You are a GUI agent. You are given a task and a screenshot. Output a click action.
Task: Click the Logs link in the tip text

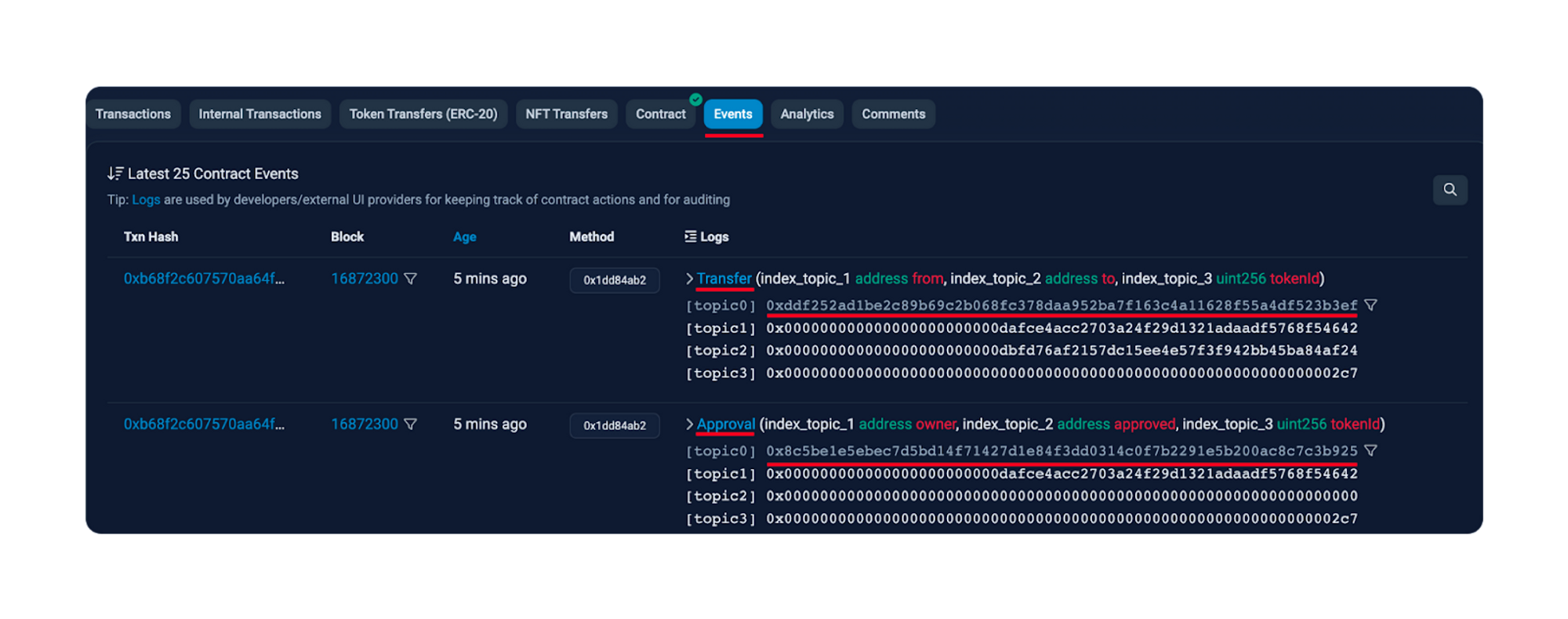[146, 200]
